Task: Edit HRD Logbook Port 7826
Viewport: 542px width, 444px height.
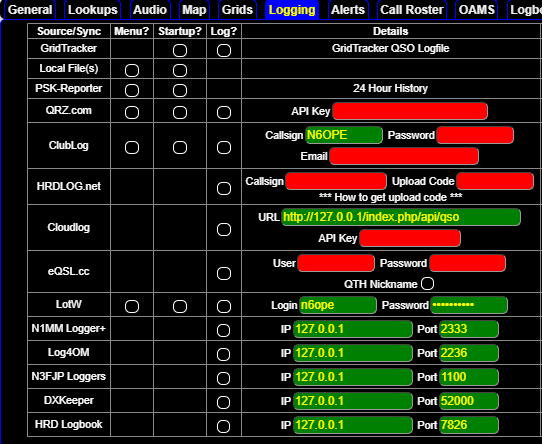Action: tap(469, 425)
